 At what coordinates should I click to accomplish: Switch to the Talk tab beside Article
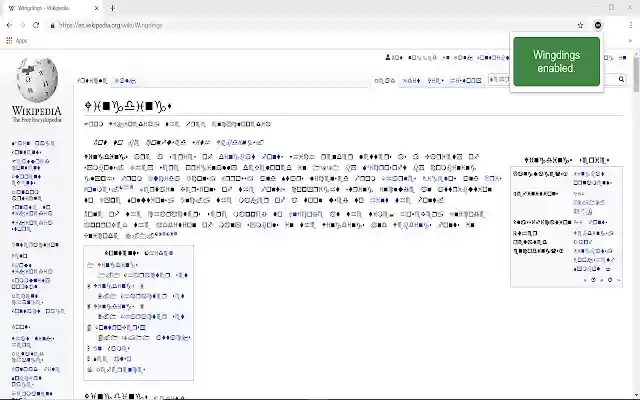coord(125,81)
